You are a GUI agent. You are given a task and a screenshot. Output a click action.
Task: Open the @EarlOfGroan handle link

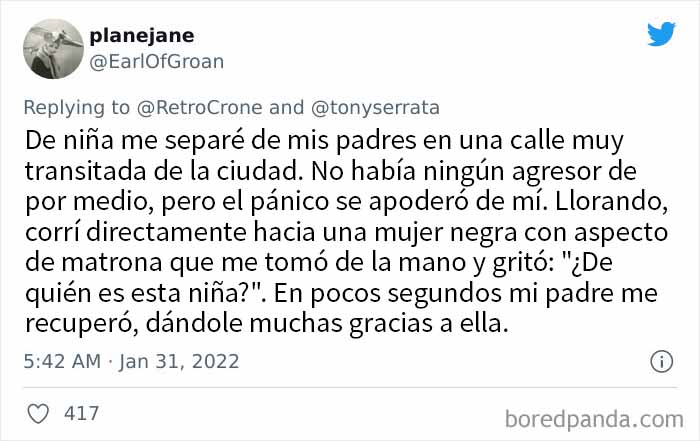tap(157, 61)
